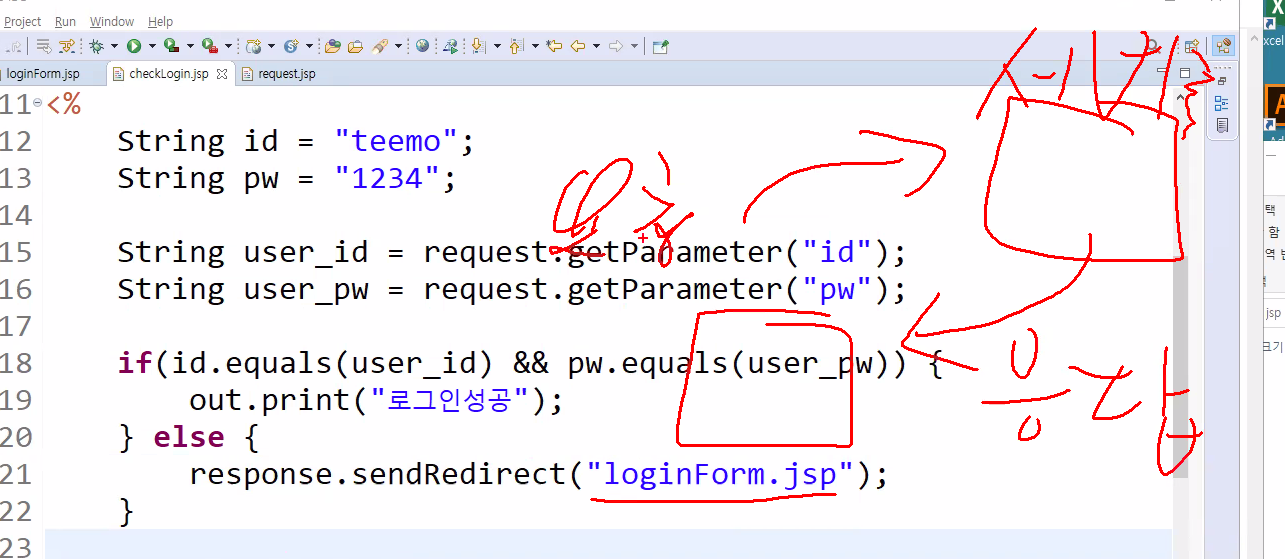Click the Open Task folder icon
Viewport: 1285px width, 559px height.
(x=355, y=46)
